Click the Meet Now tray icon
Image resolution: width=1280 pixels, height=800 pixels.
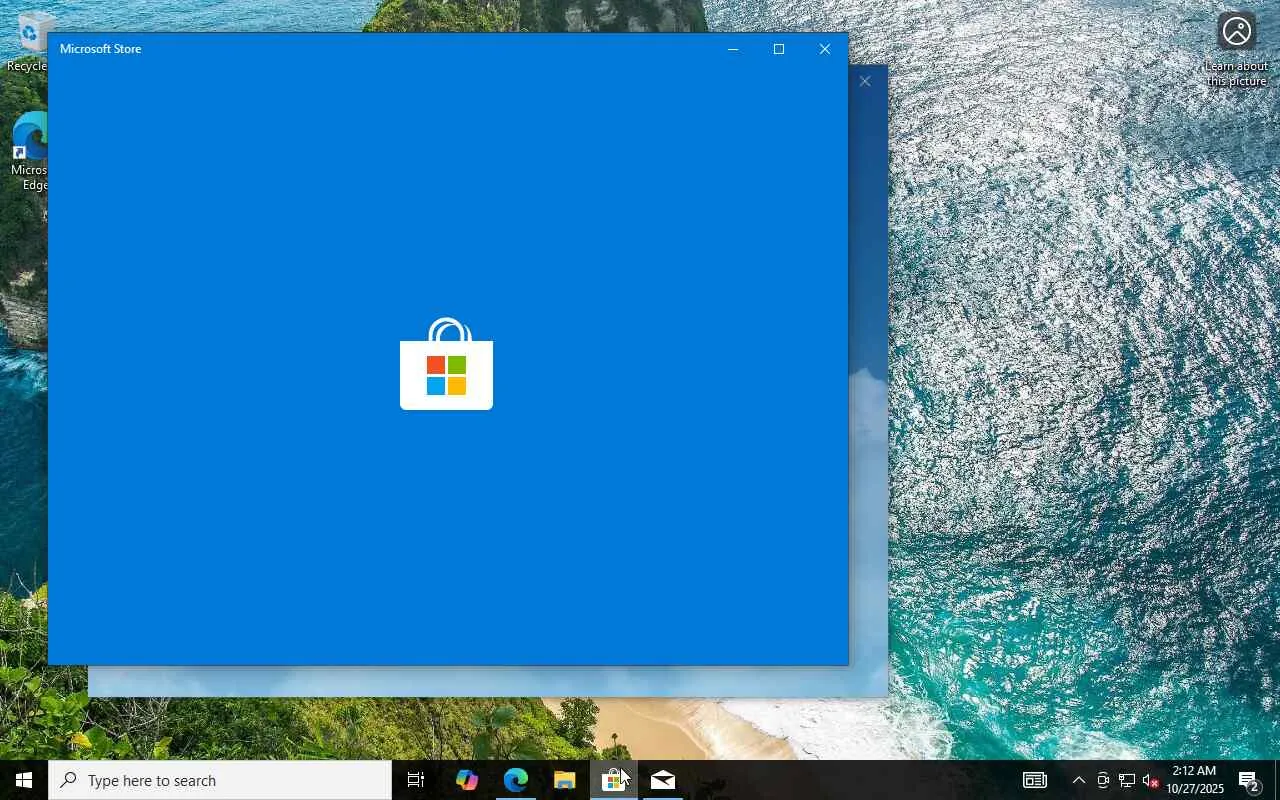coord(1102,780)
